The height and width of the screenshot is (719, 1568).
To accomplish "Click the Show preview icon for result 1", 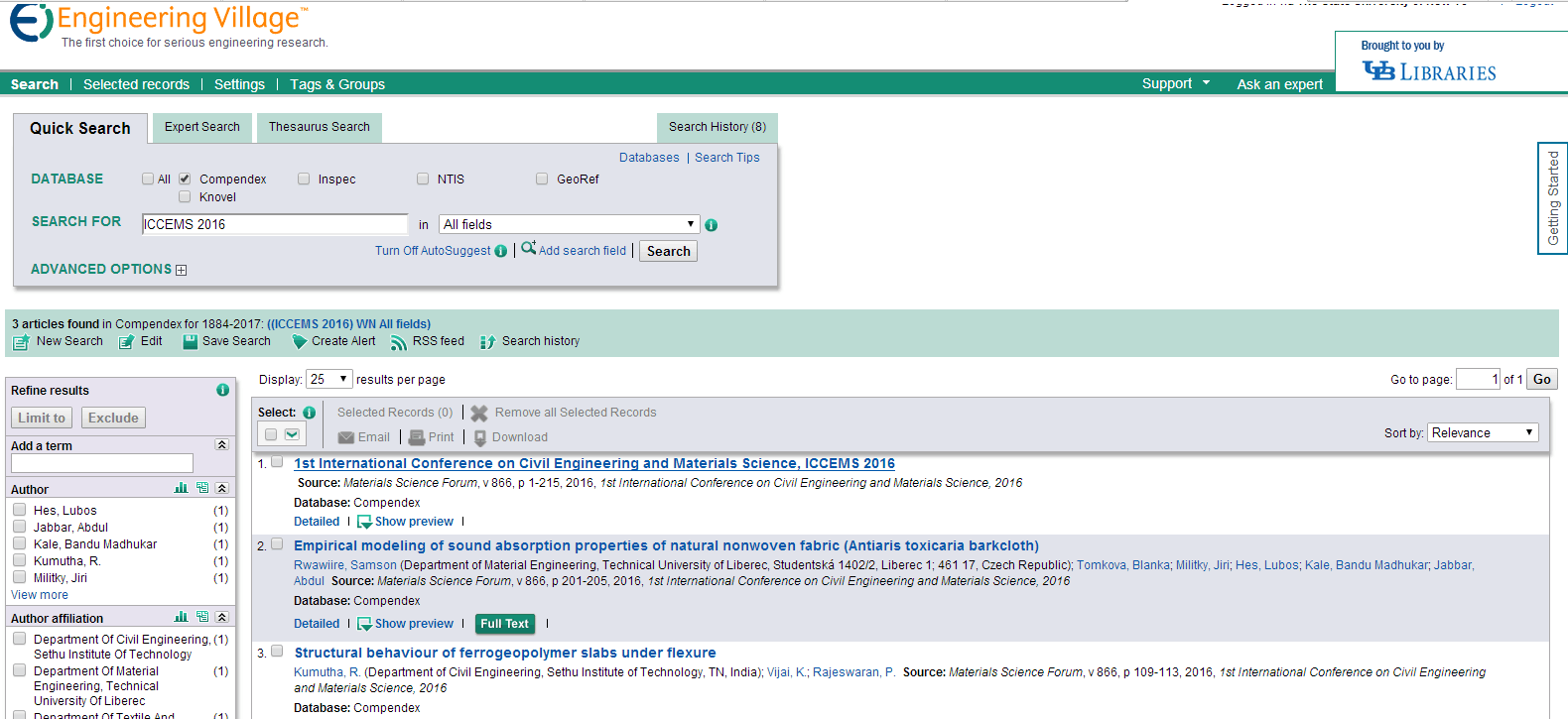I will click(364, 522).
